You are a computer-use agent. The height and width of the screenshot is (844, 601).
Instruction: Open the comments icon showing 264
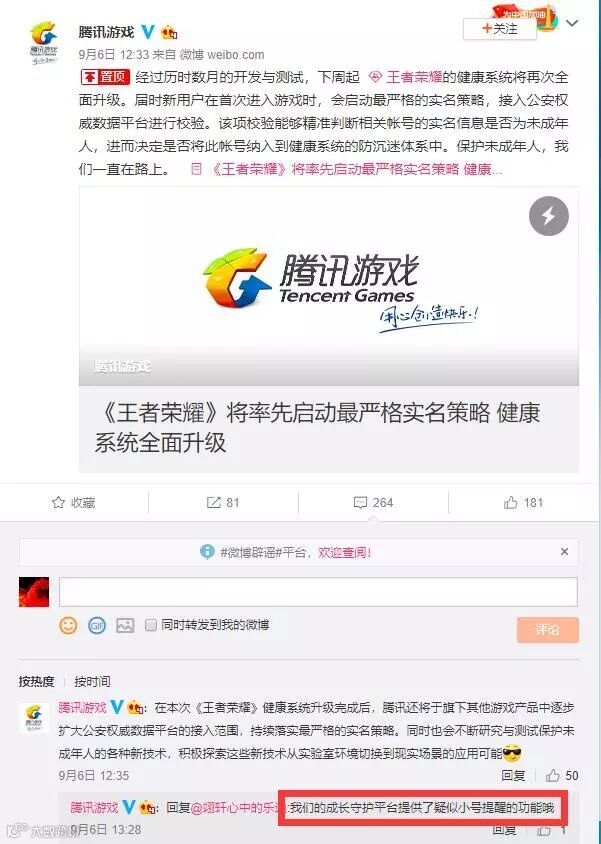(360, 502)
